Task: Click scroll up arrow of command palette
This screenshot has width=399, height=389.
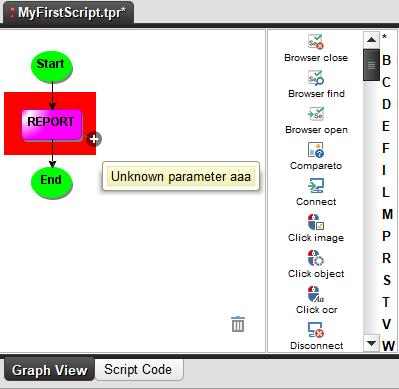Action: click(371, 40)
